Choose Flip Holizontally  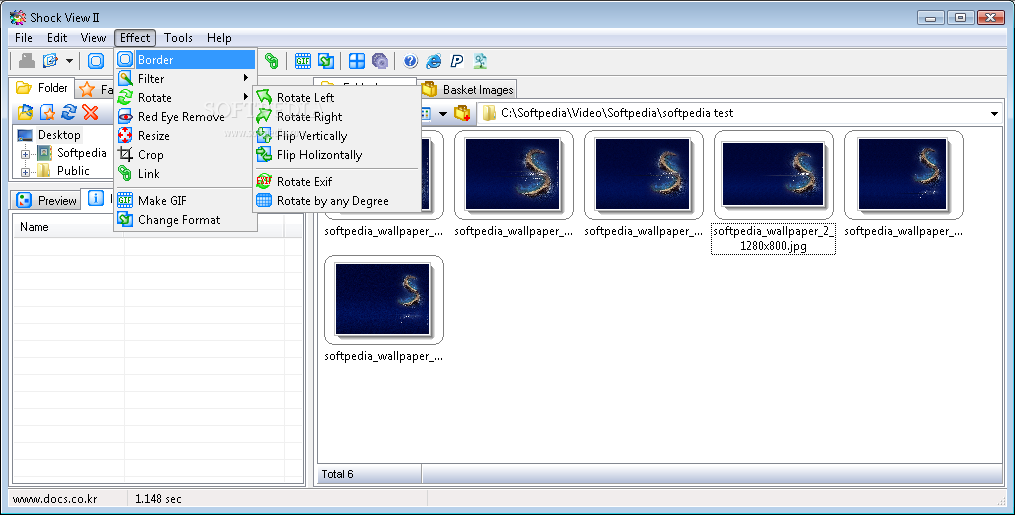tap(337, 155)
